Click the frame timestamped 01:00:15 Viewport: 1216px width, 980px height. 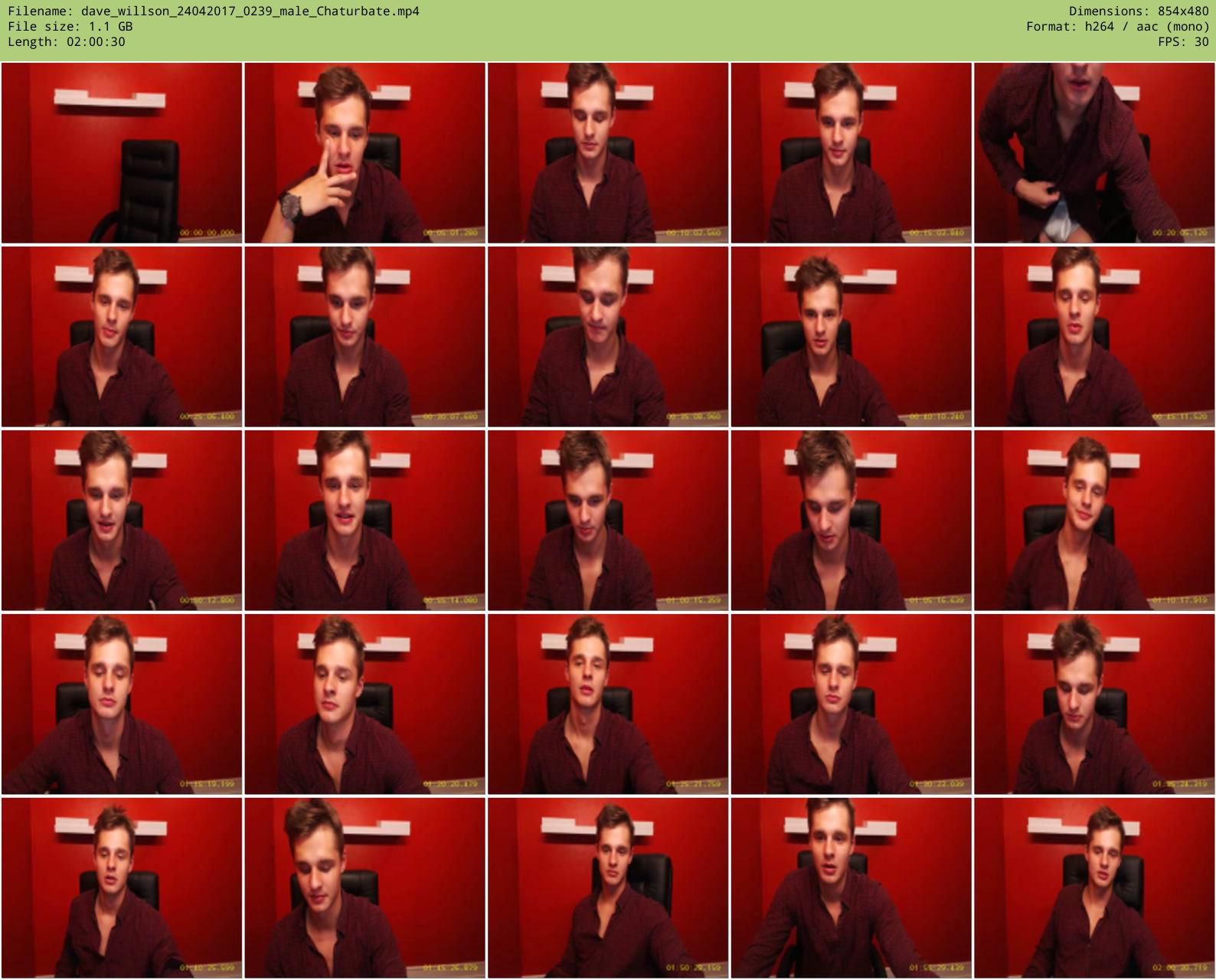click(608, 521)
